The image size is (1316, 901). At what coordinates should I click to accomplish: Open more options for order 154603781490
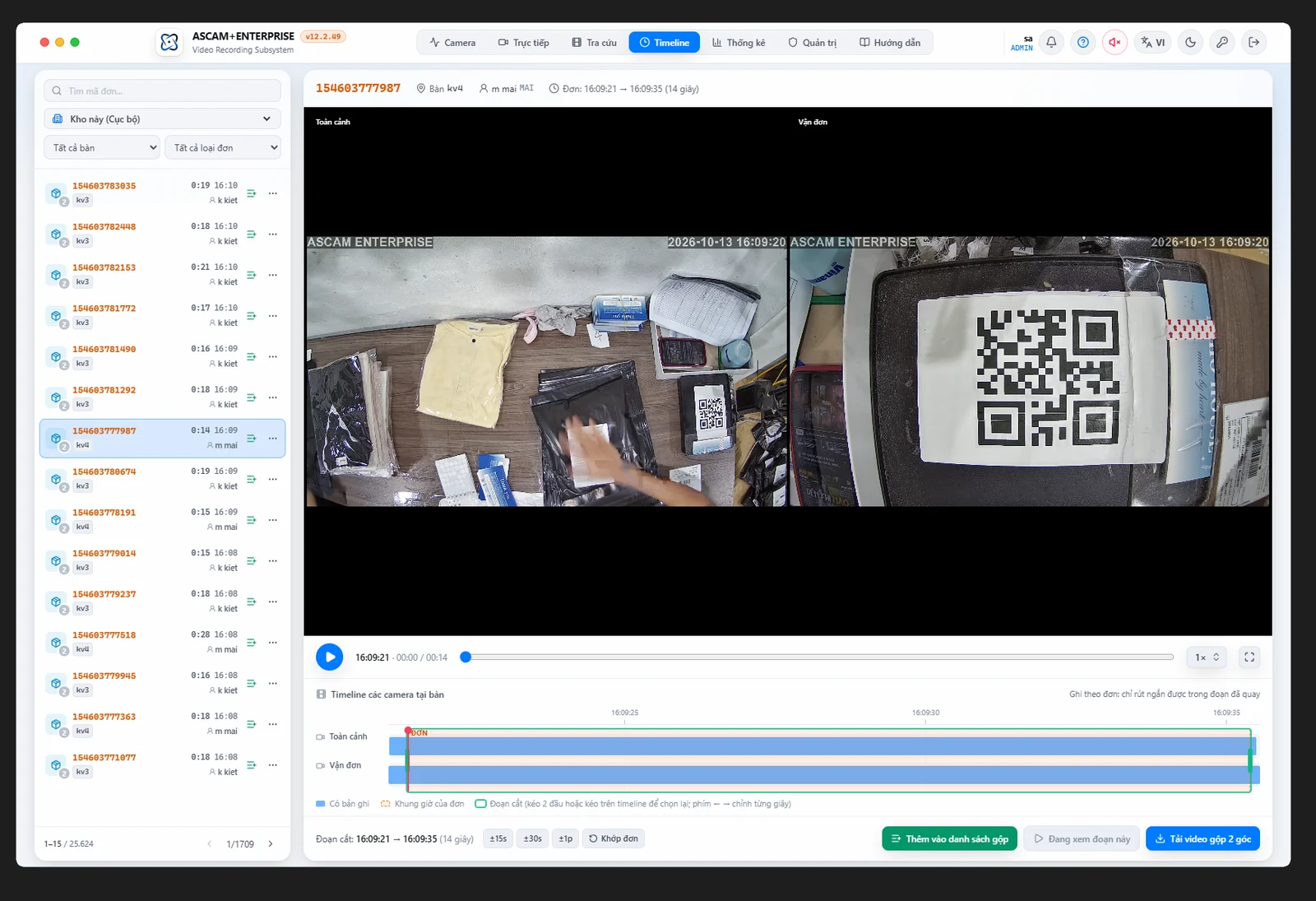(x=273, y=357)
